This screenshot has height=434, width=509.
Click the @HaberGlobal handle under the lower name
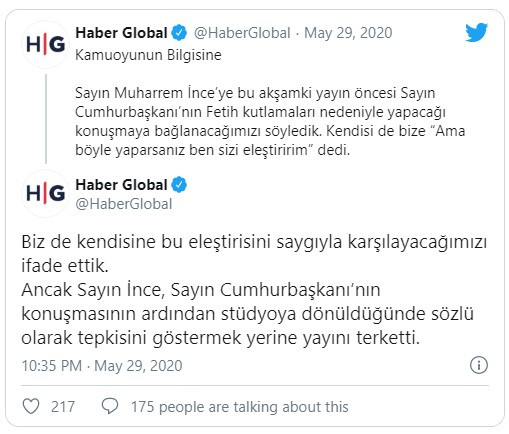tap(124, 204)
